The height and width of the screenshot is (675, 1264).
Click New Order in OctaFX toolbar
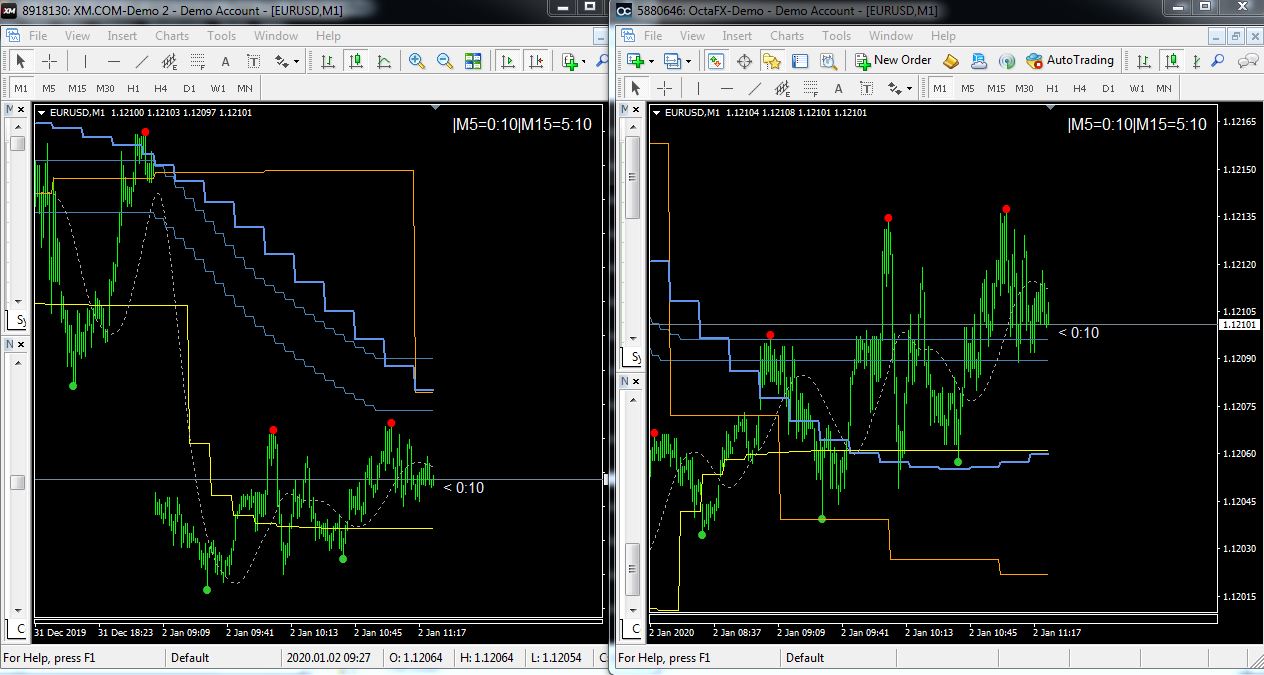pyautogui.click(x=893, y=60)
